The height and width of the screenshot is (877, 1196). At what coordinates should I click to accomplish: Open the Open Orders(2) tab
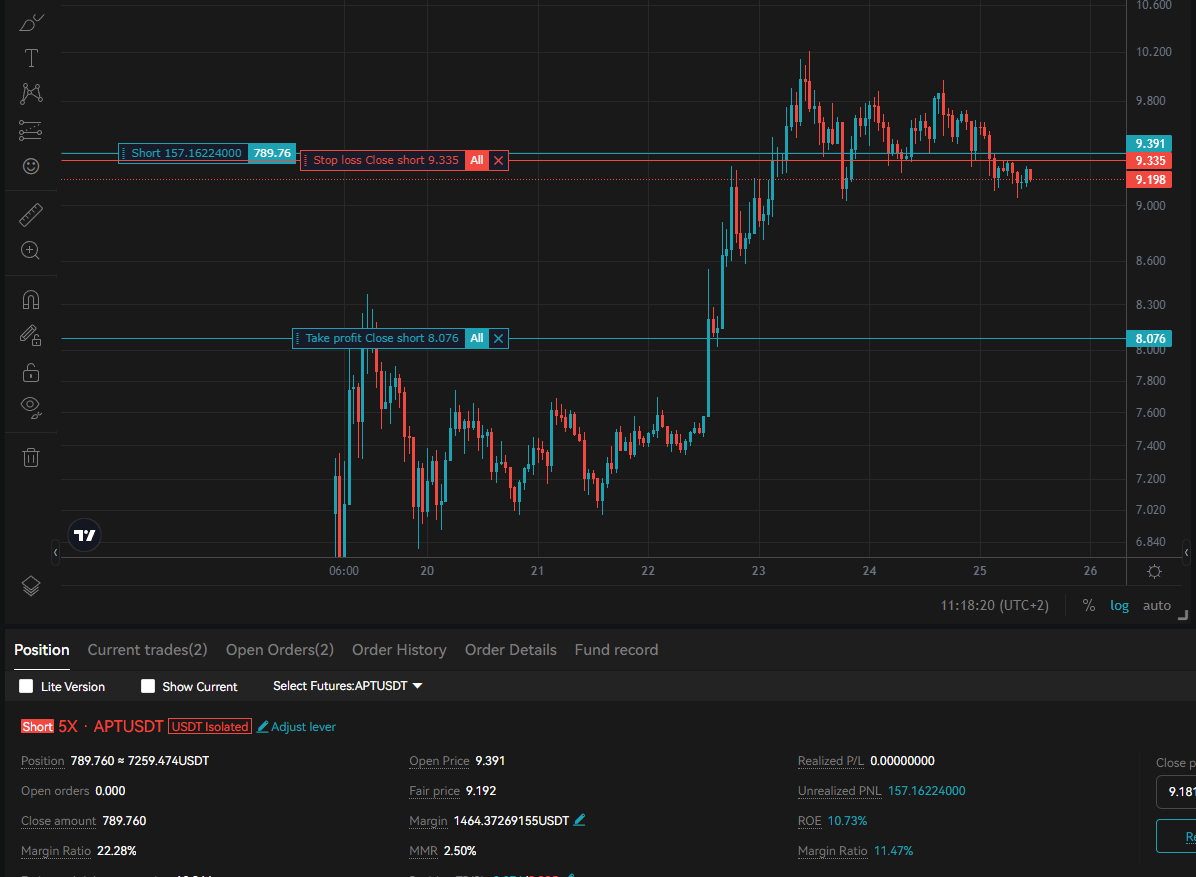280,650
